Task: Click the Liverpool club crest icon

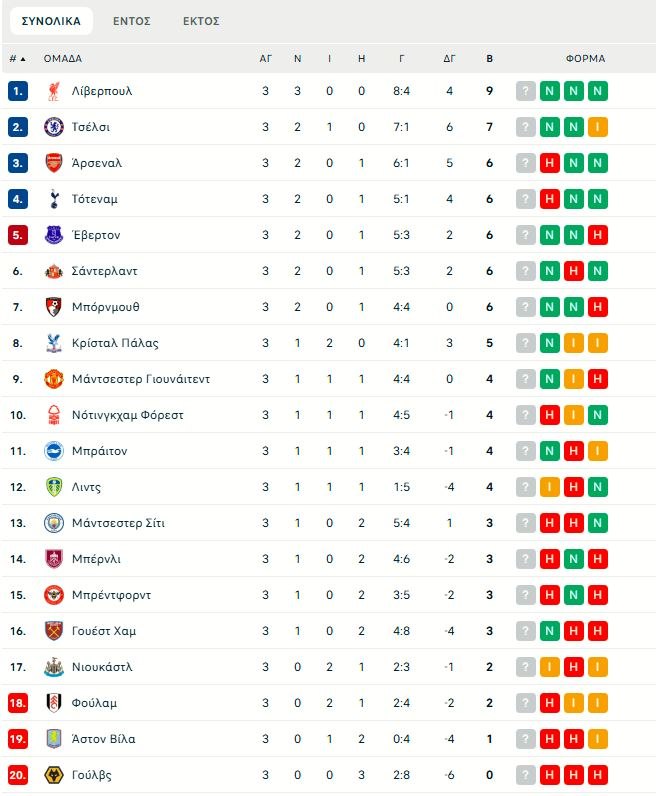Action: (54, 91)
